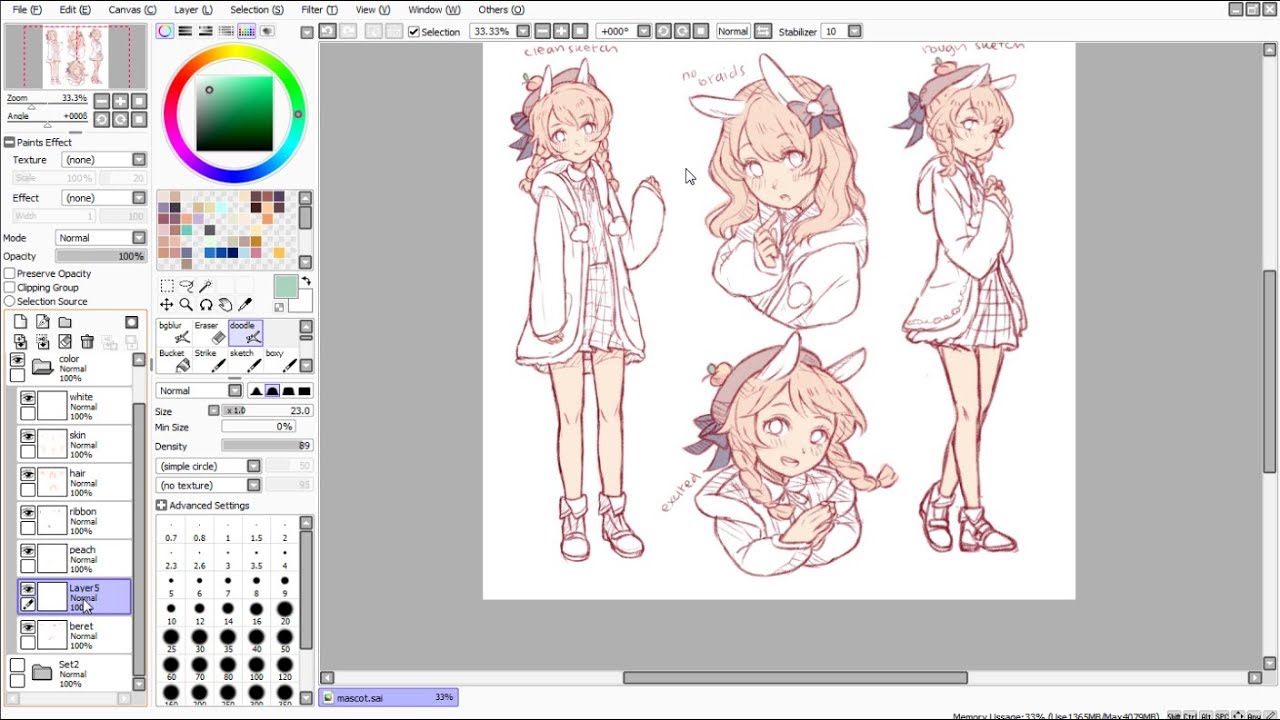Viewport: 1280px width, 720px height.
Task: Open the Texture dropdown
Action: pyautogui.click(x=104, y=160)
